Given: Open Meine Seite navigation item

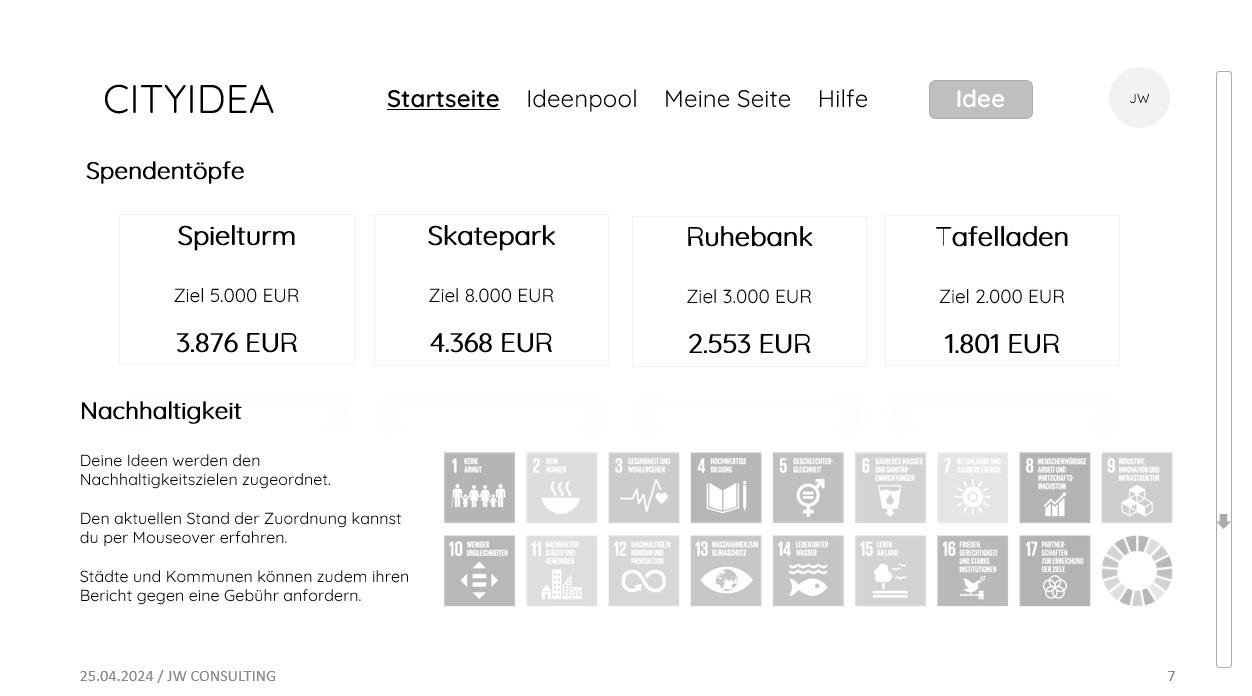Looking at the screenshot, I should 727,99.
